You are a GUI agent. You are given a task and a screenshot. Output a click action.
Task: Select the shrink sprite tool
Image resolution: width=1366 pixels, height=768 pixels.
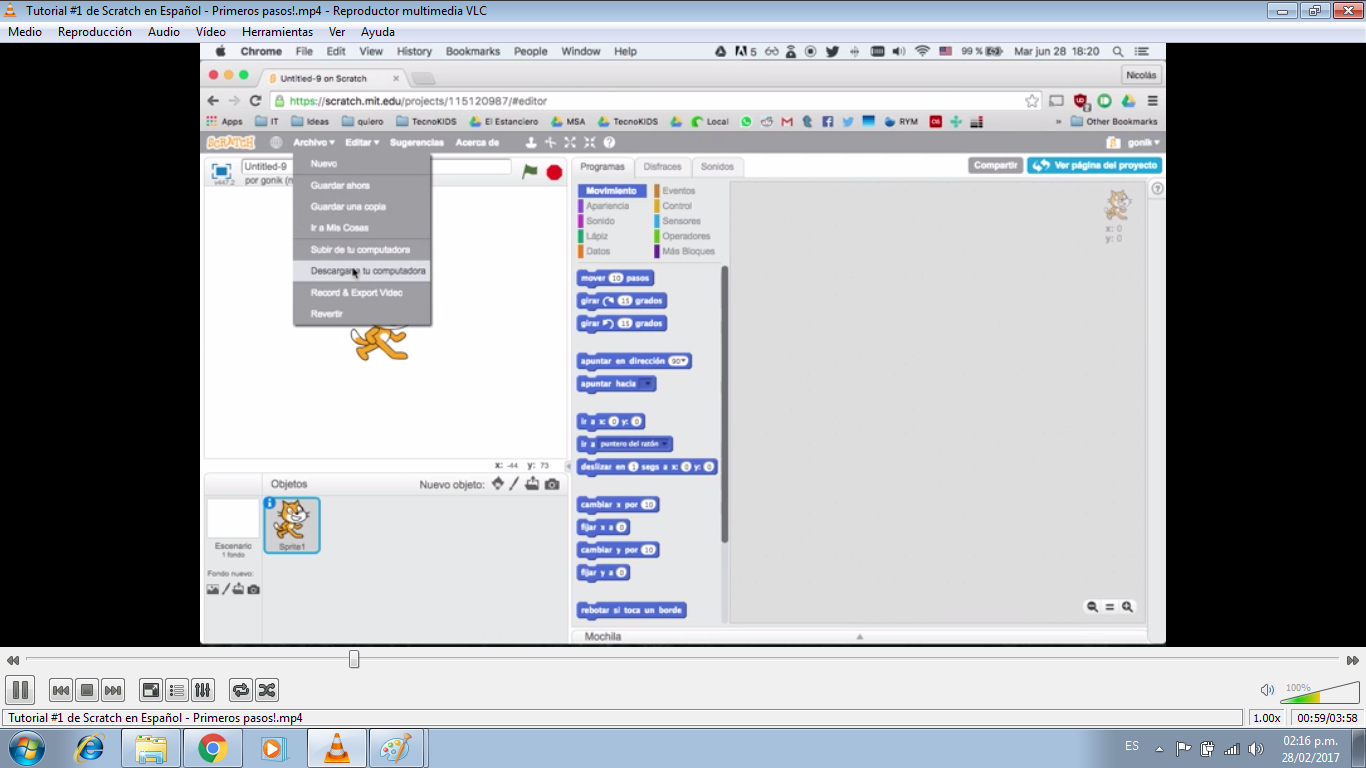tap(589, 142)
